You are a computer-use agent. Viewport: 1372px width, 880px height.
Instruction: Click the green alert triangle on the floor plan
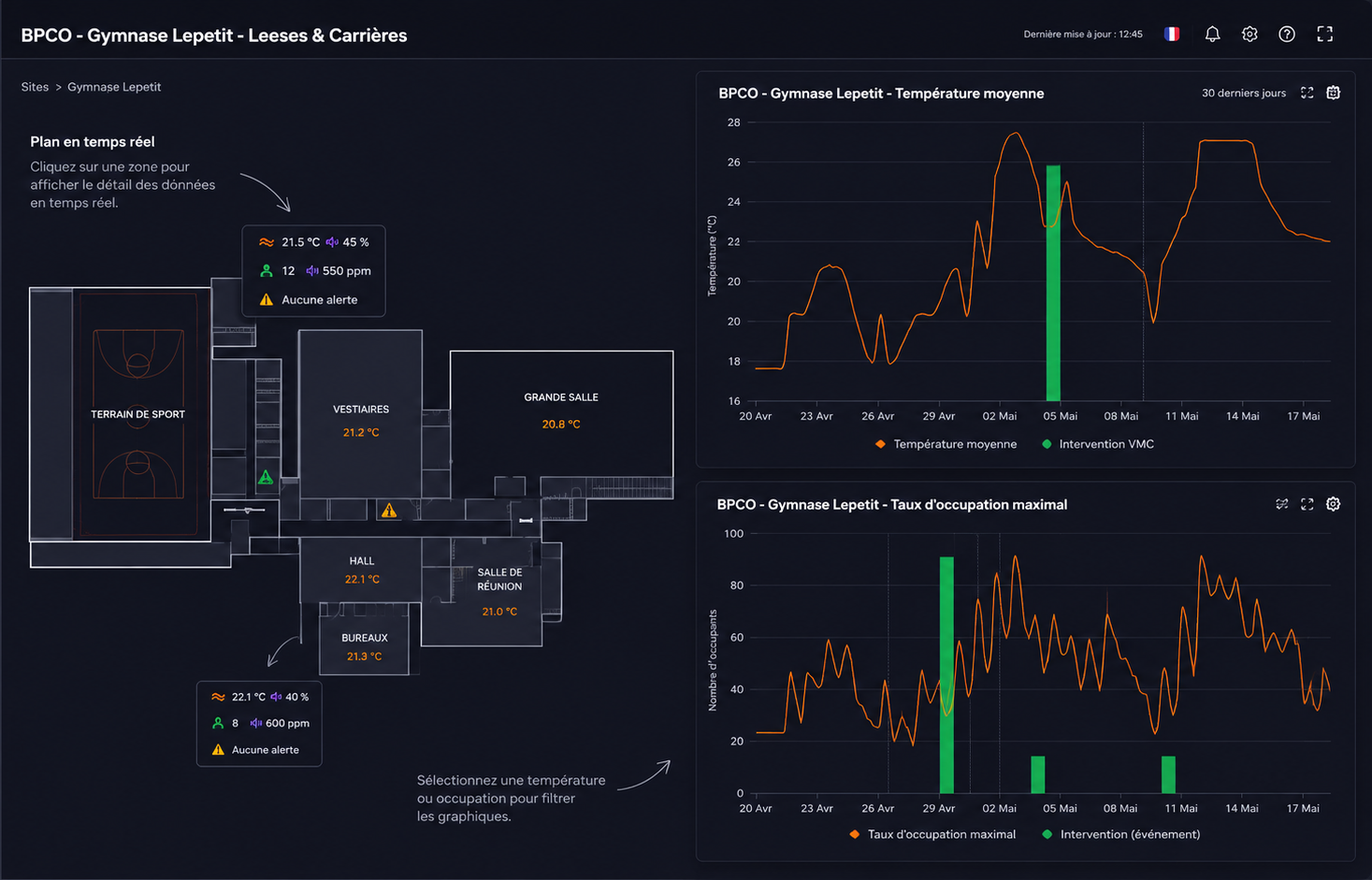pos(266,477)
